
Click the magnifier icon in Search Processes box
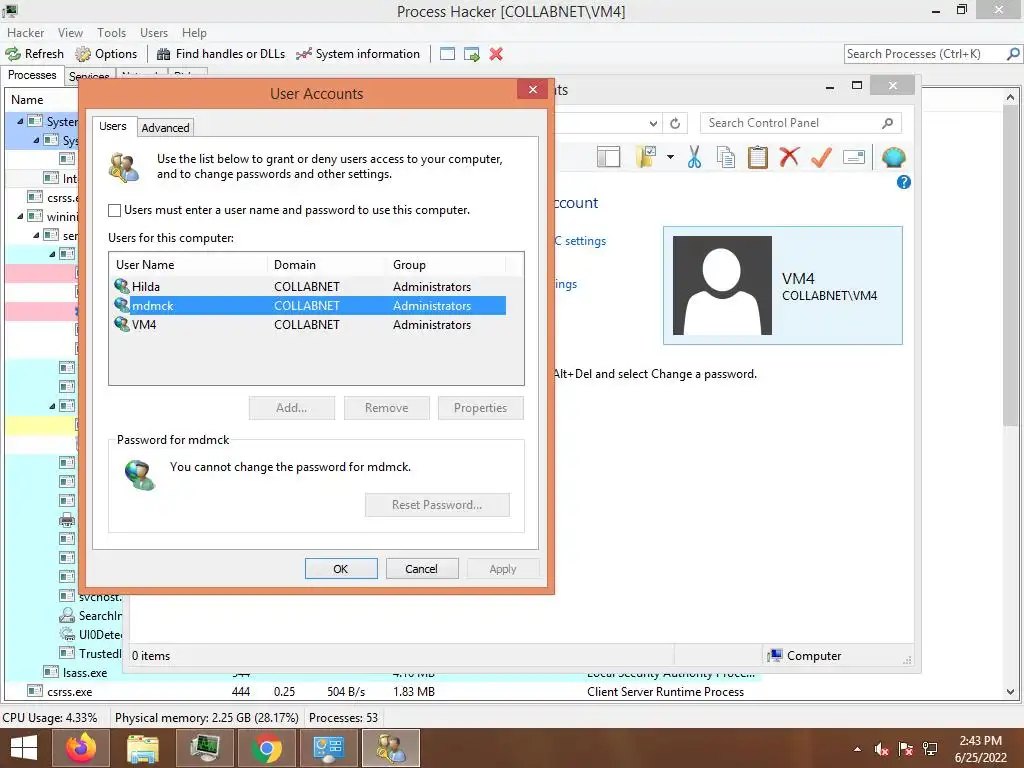point(1013,54)
